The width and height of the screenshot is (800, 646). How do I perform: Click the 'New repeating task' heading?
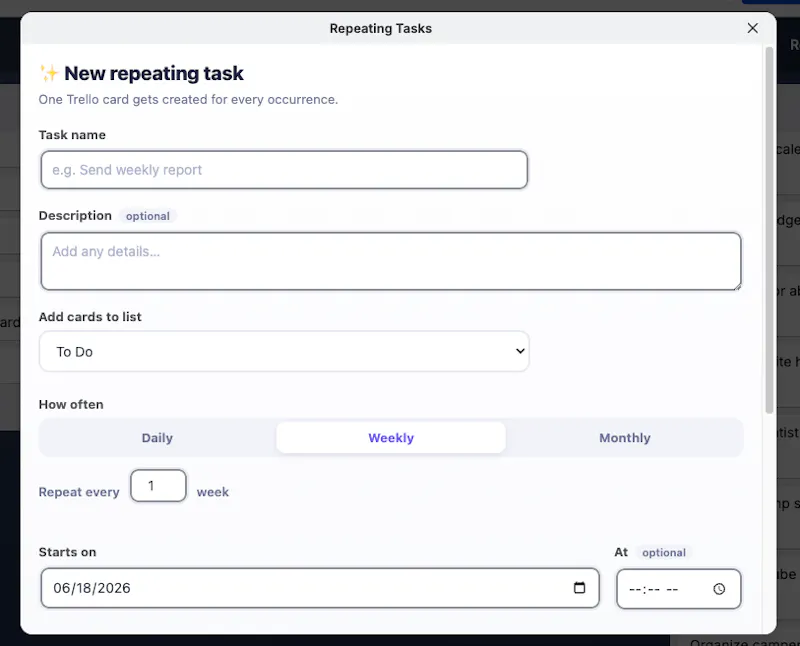coord(154,73)
